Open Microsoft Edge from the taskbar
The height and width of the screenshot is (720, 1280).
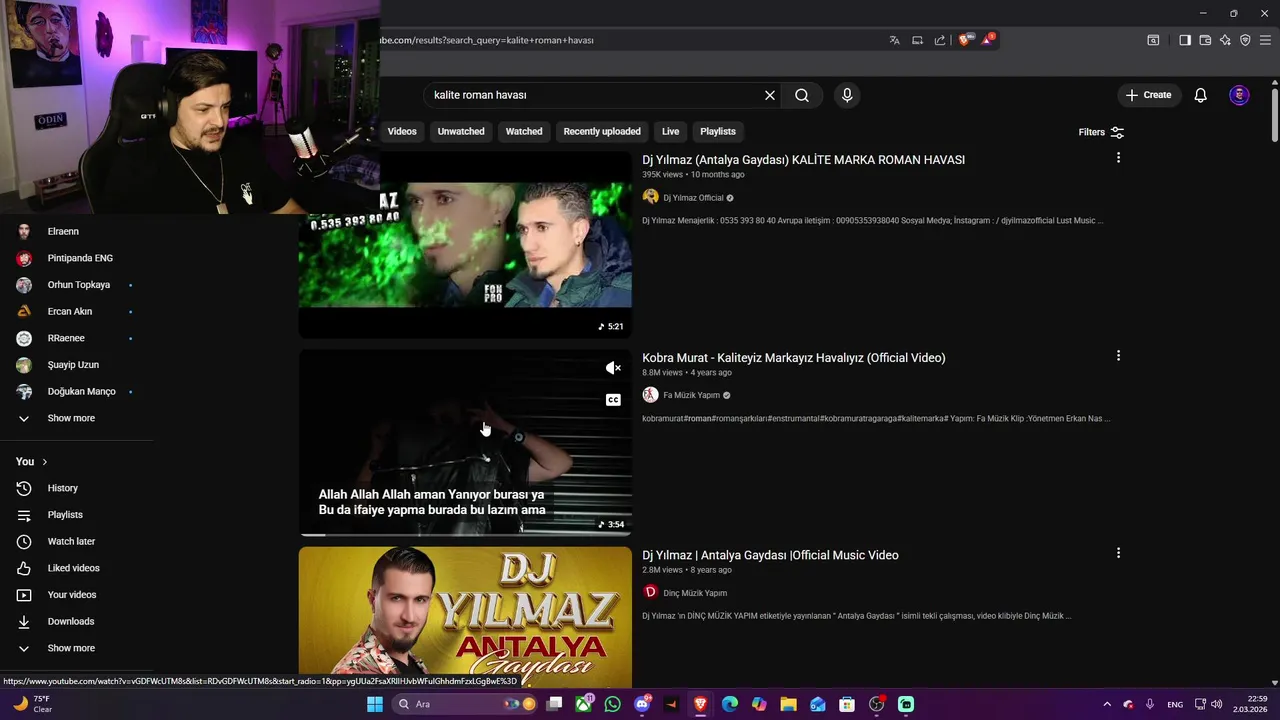(x=730, y=704)
